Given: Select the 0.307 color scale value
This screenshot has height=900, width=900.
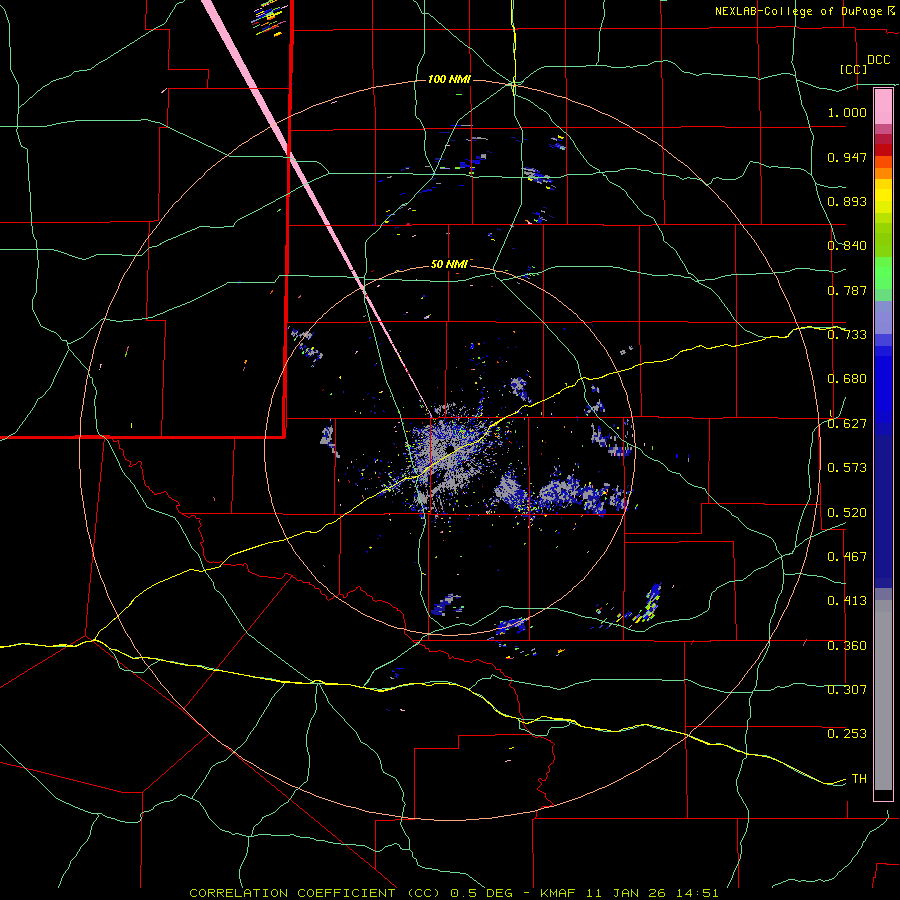Looking at the screenshot, I should 847,690.
